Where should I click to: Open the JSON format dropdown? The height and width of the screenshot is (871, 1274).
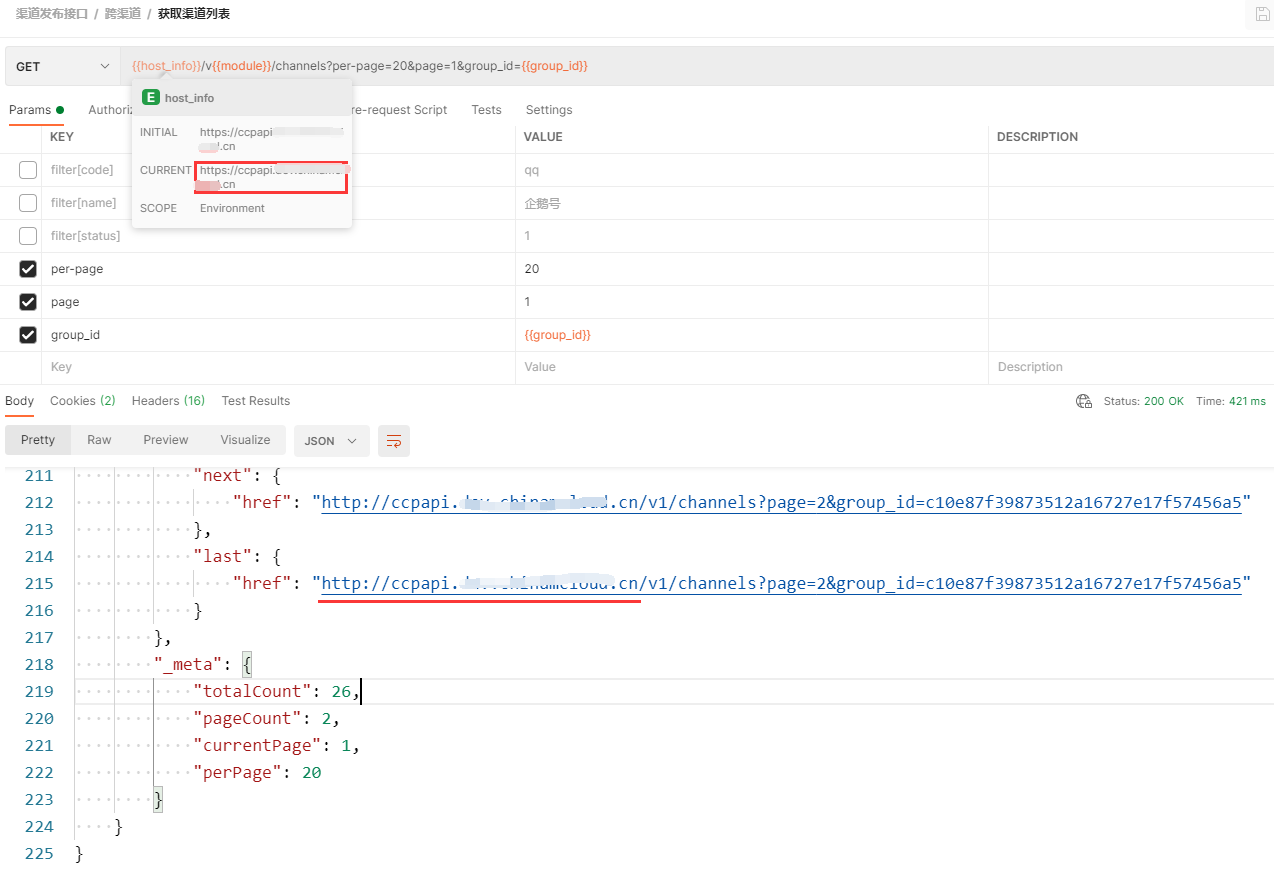pyautogui.click(x=331, y=441)
